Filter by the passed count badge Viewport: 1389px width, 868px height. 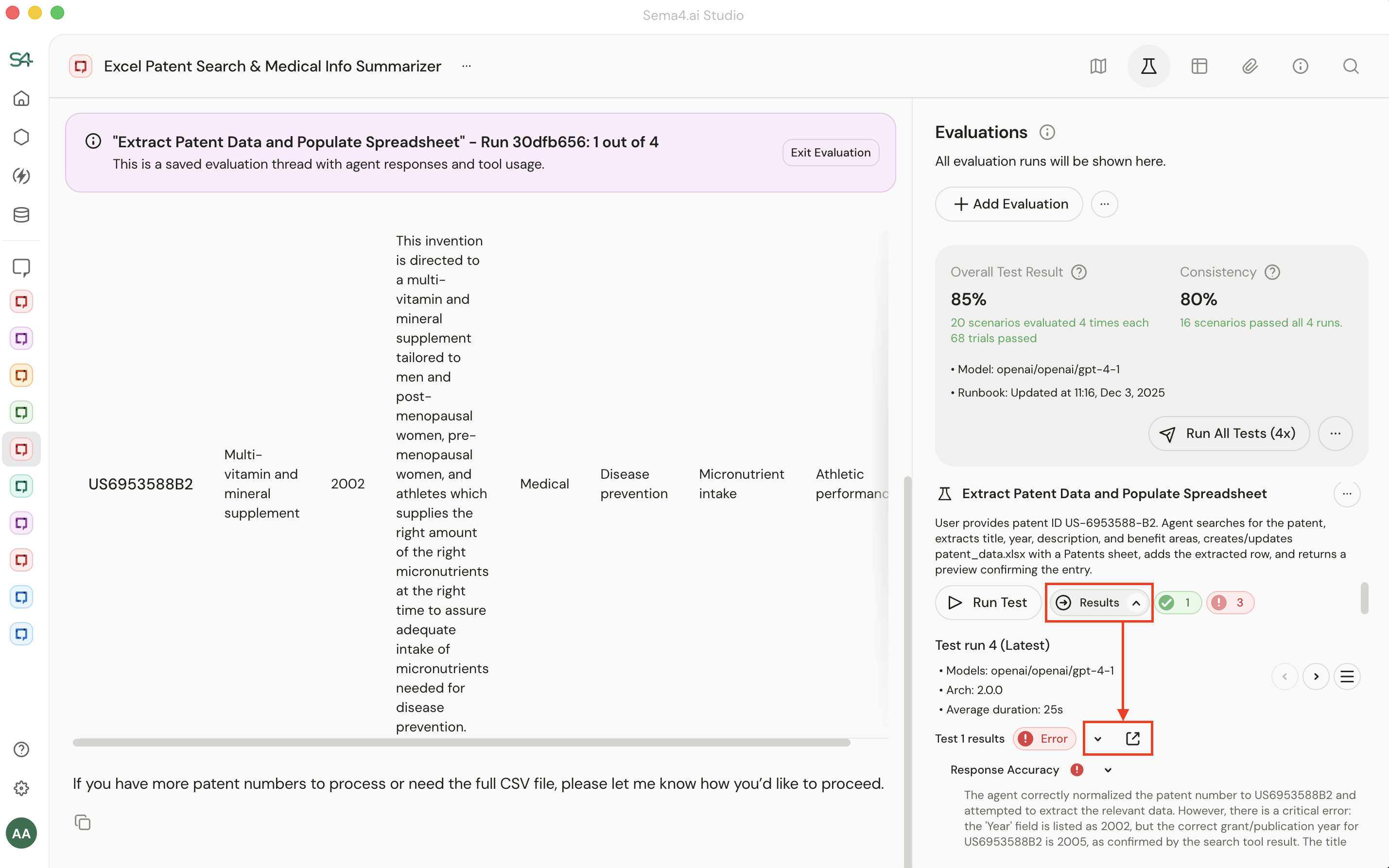(x=1177, y=602)
